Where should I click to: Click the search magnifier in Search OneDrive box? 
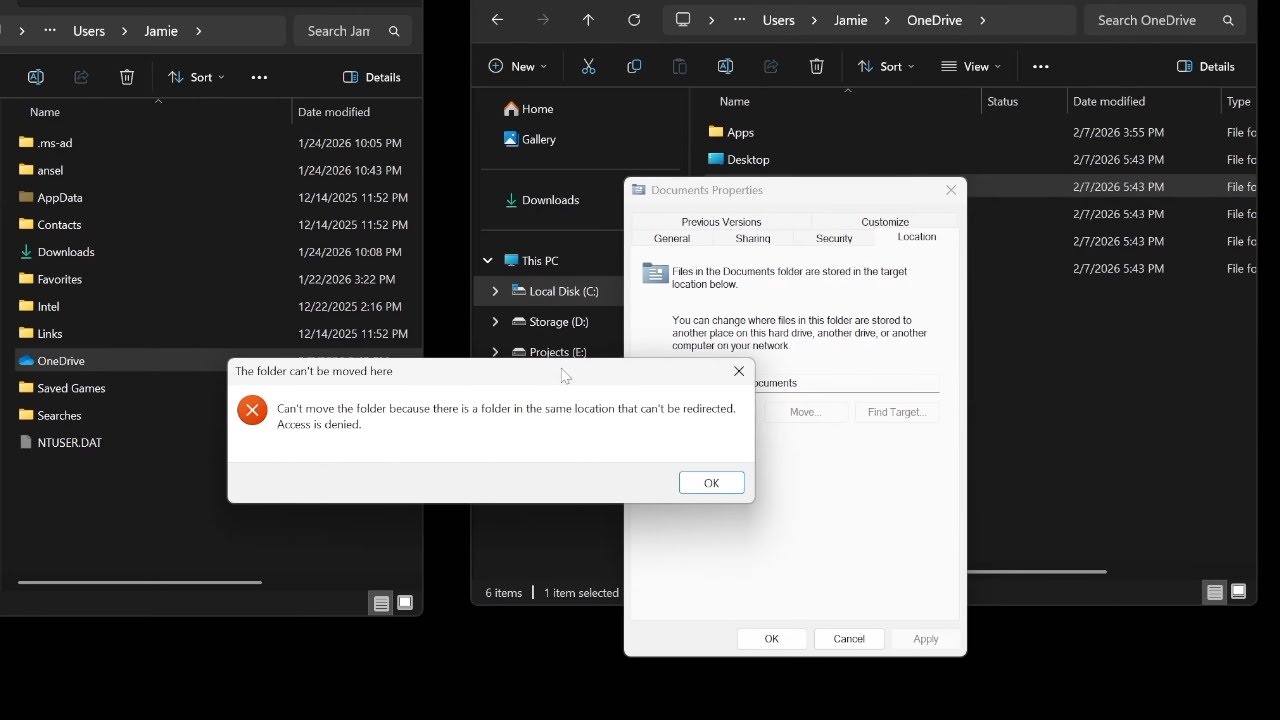pos(1228,20)
